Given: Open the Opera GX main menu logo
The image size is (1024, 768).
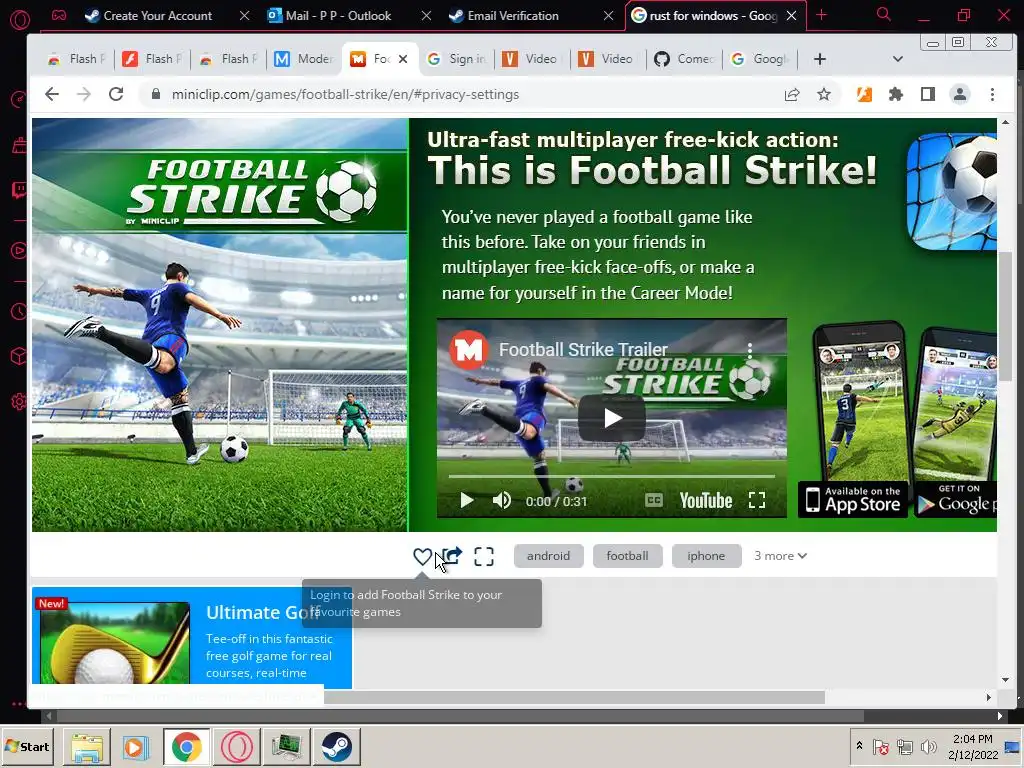Looking at the screenshot, I should [20, 20].
